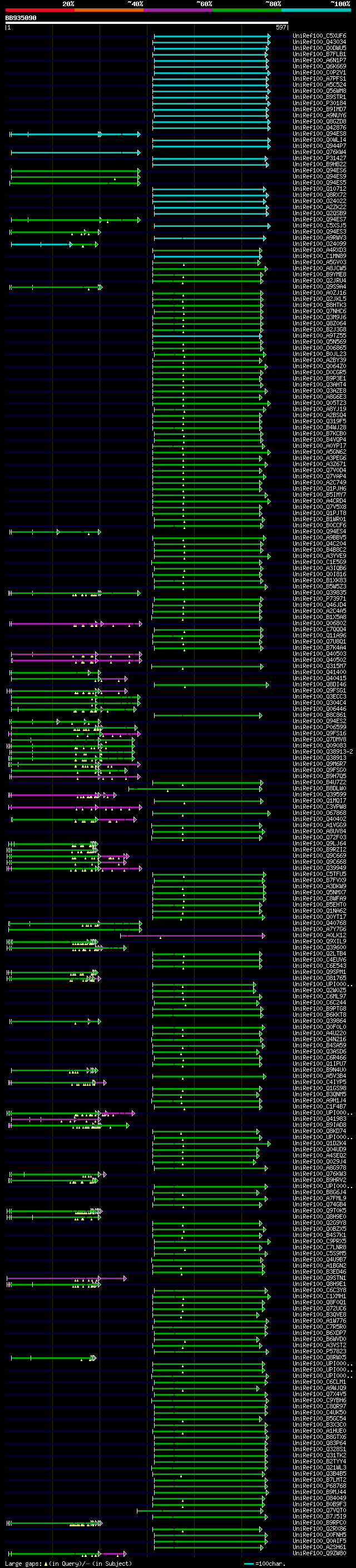Screen dimensions: 356x1568
Task: Select hit label UniRef100_Q9M6R7
Action: (x=319, y=764)
